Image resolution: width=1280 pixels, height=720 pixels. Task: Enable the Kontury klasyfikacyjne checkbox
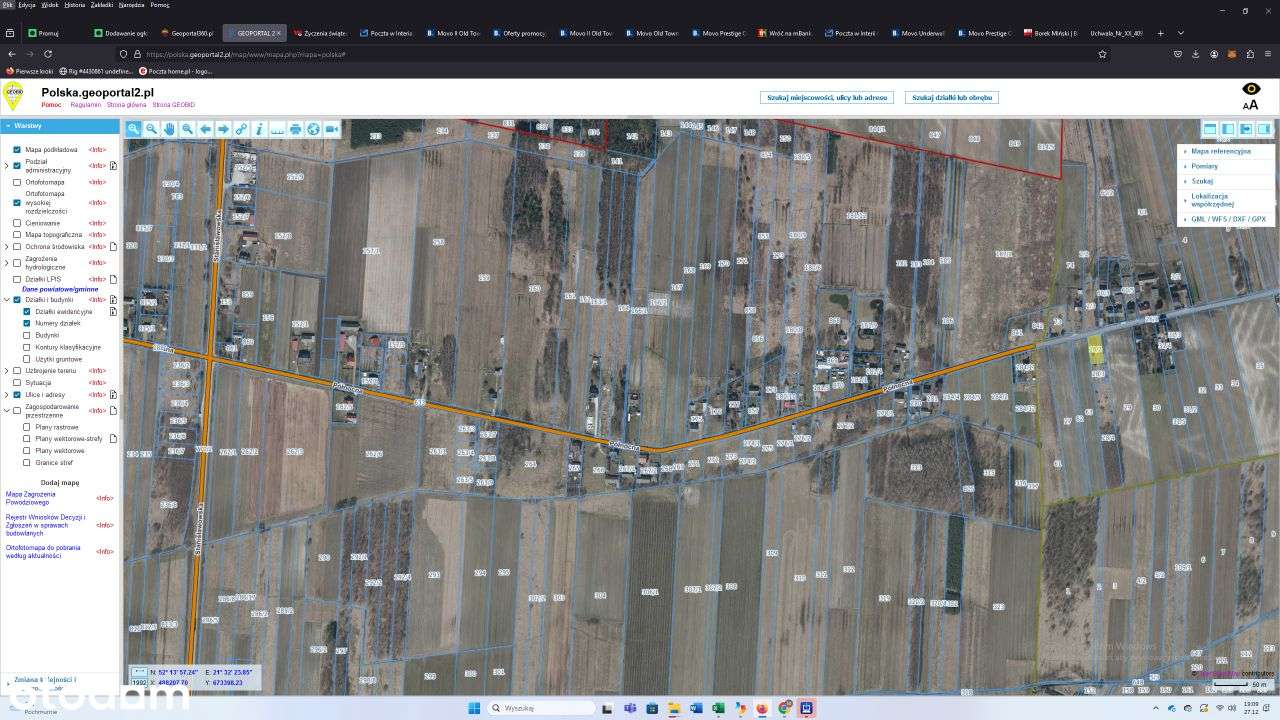click(27, 347)
